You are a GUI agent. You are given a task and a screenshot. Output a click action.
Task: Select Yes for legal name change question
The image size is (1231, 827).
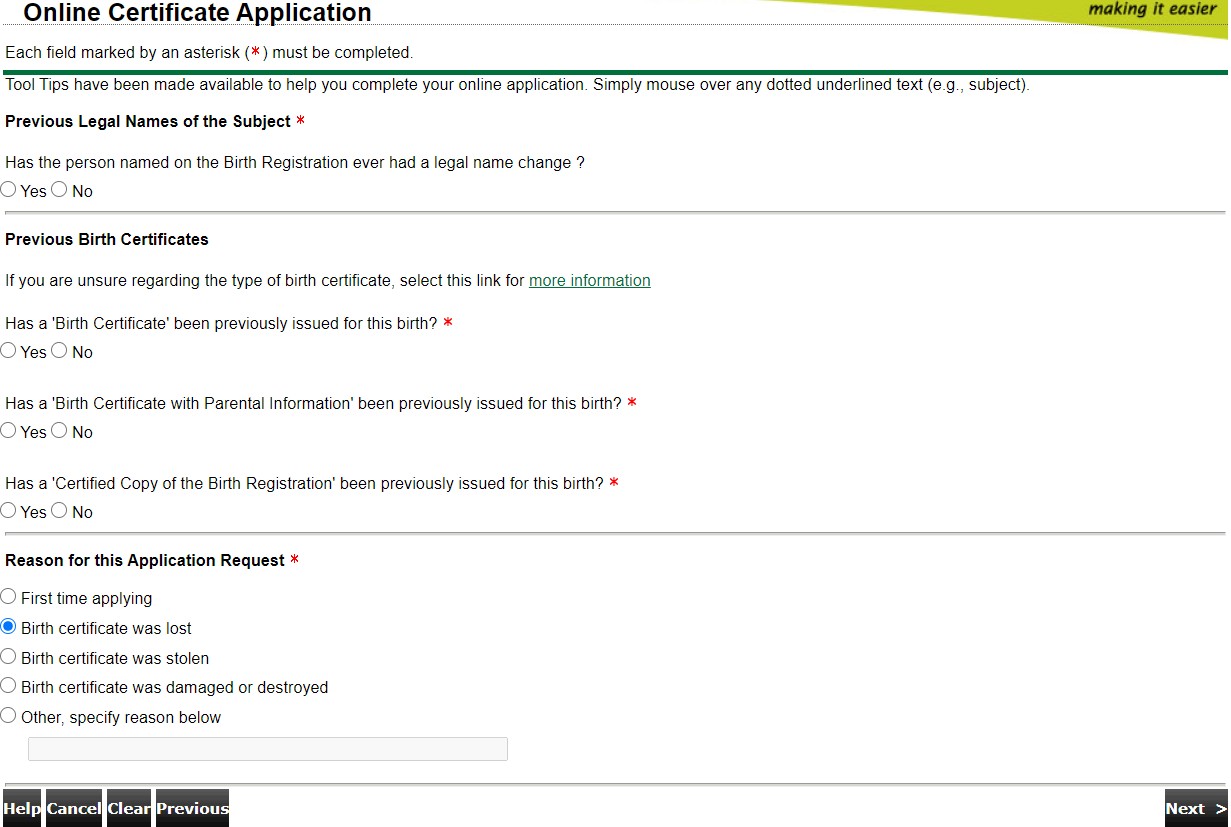(x=8, y=189)
